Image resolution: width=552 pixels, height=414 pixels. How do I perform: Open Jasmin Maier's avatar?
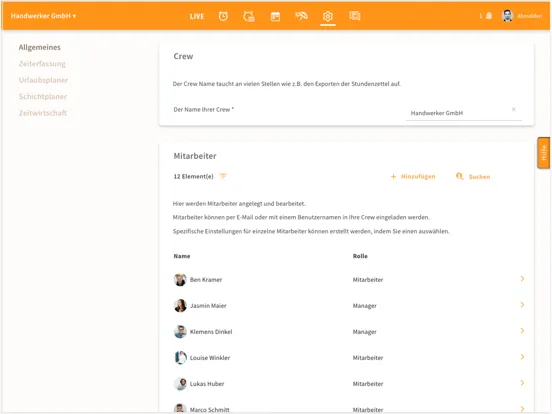pos(180,306)
